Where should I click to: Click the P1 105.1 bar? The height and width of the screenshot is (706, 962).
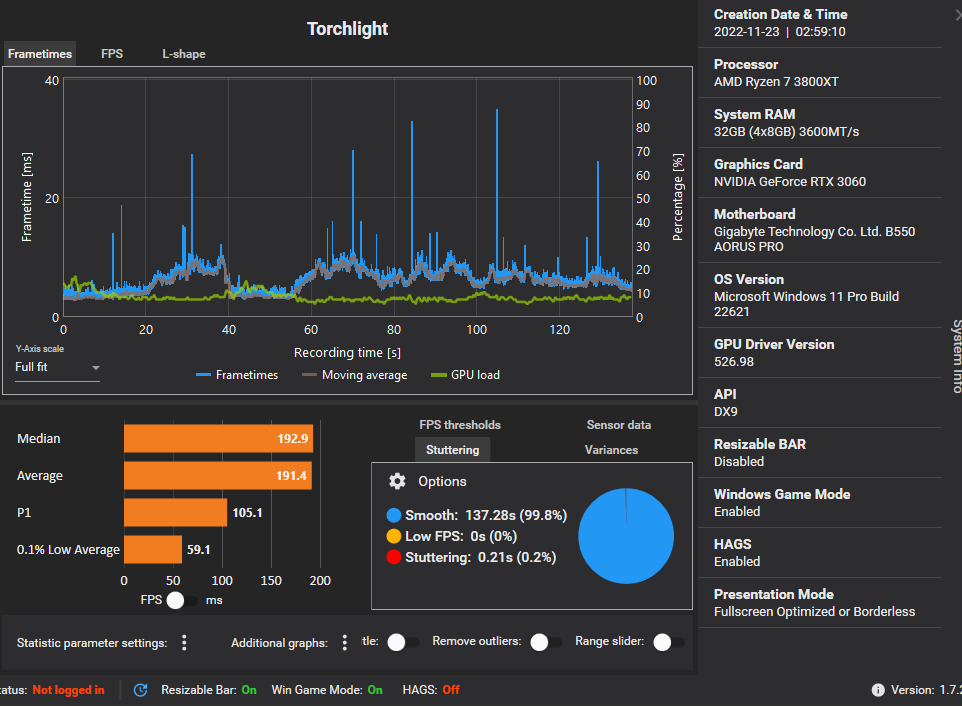pyautogui.click(x=175, y=513)
